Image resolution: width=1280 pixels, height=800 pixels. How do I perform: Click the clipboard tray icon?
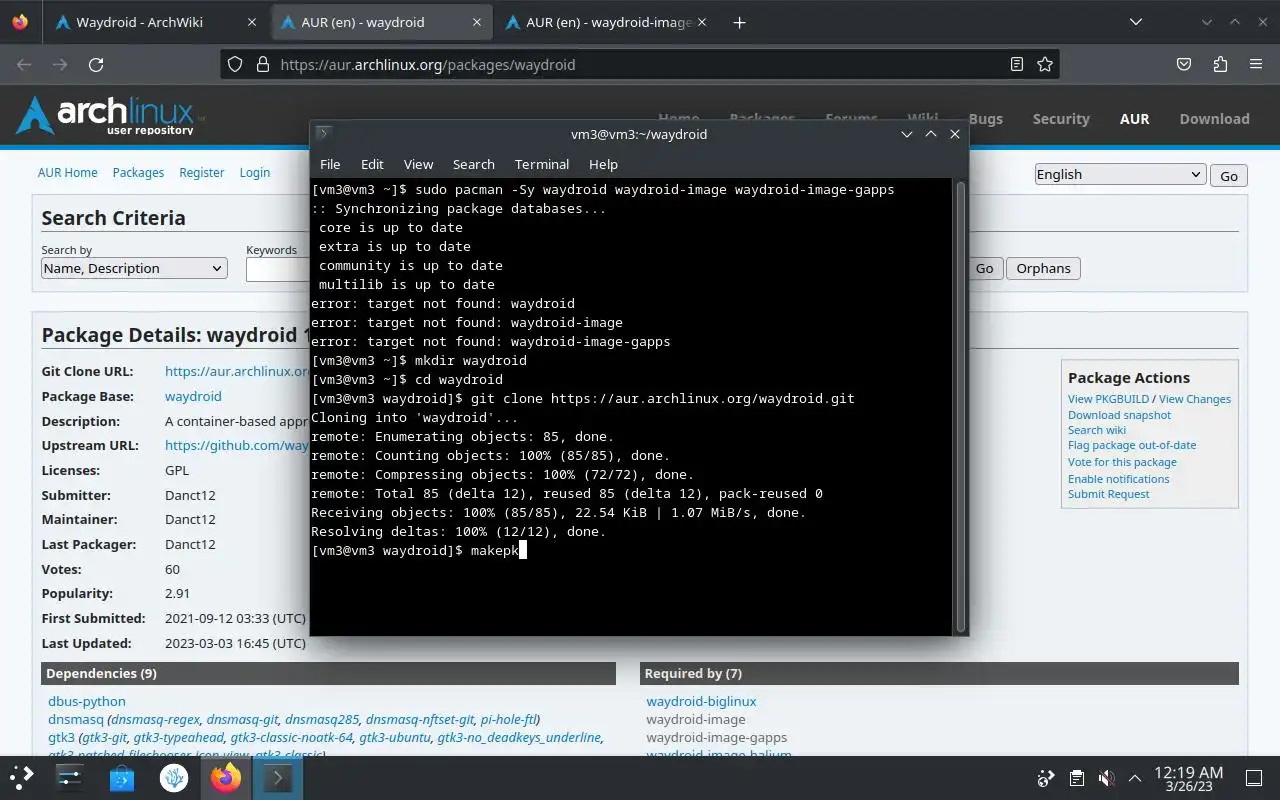(1076, 778)
